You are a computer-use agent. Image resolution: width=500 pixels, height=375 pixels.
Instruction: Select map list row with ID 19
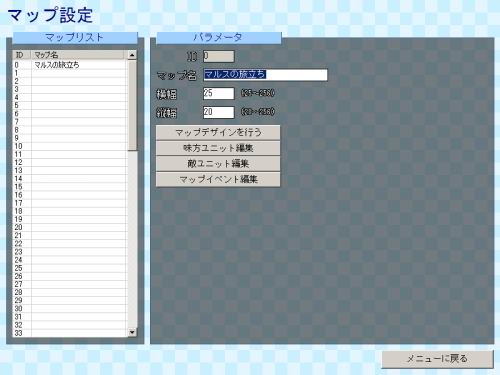(70, 219)
